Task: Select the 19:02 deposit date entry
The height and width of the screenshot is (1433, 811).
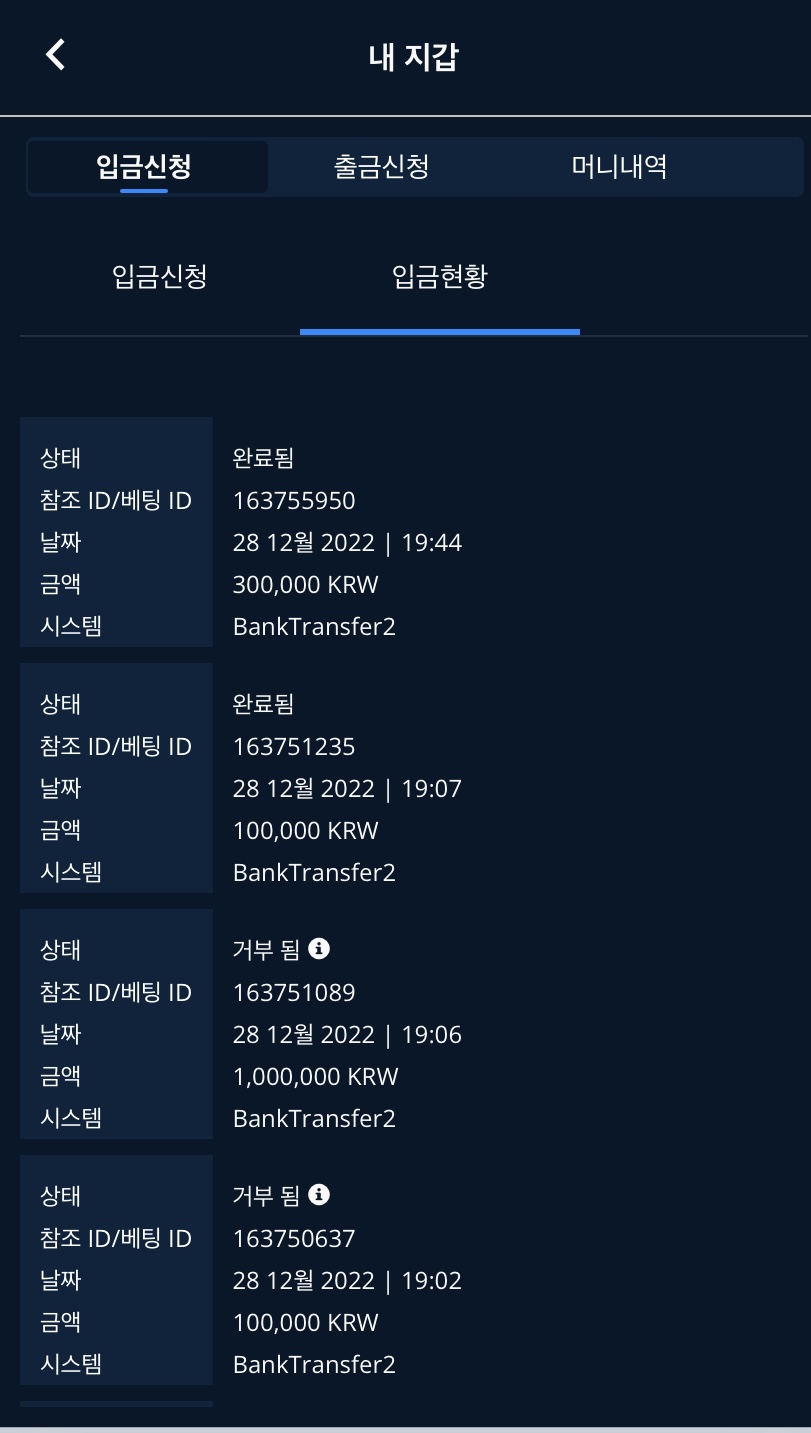Action: click(x=347, y=1280)
